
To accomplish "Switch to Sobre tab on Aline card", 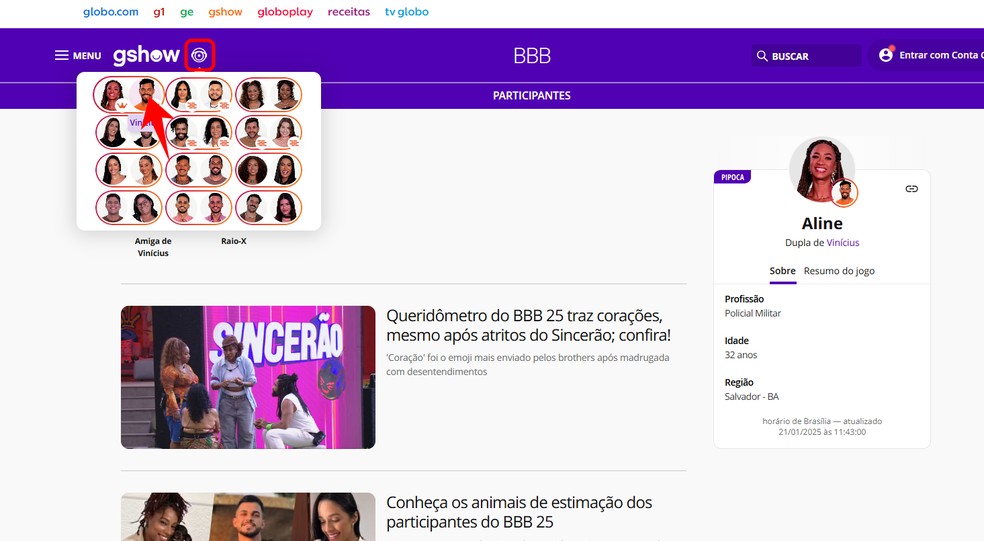I will point(783,271).
